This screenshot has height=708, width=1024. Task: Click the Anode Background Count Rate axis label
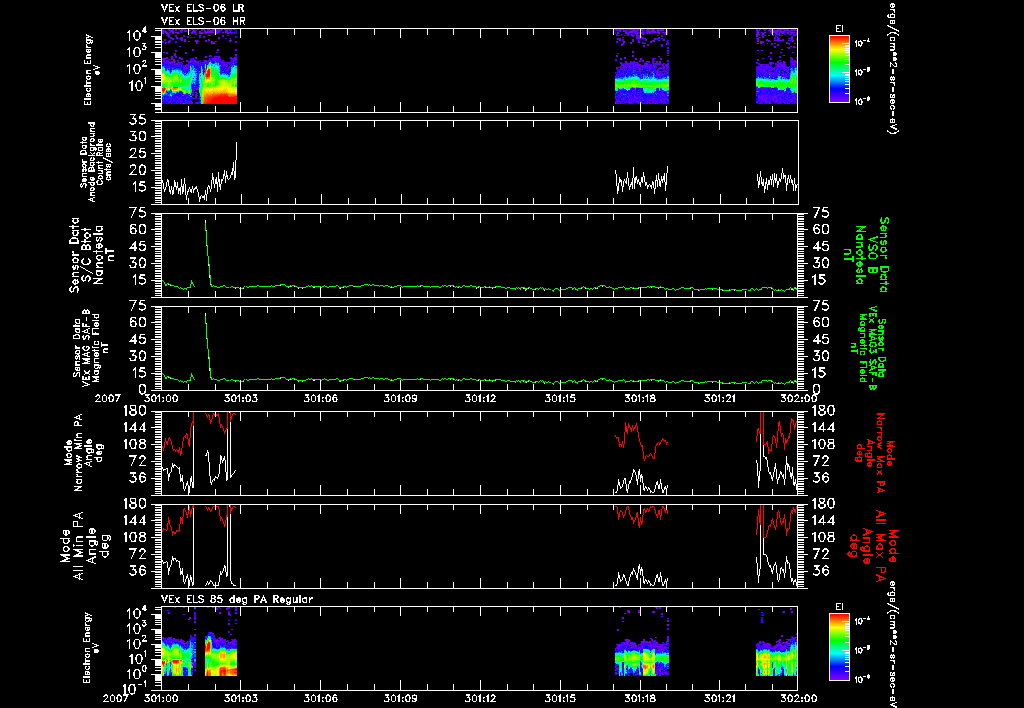pyautogui.click(x=96, y=162)
